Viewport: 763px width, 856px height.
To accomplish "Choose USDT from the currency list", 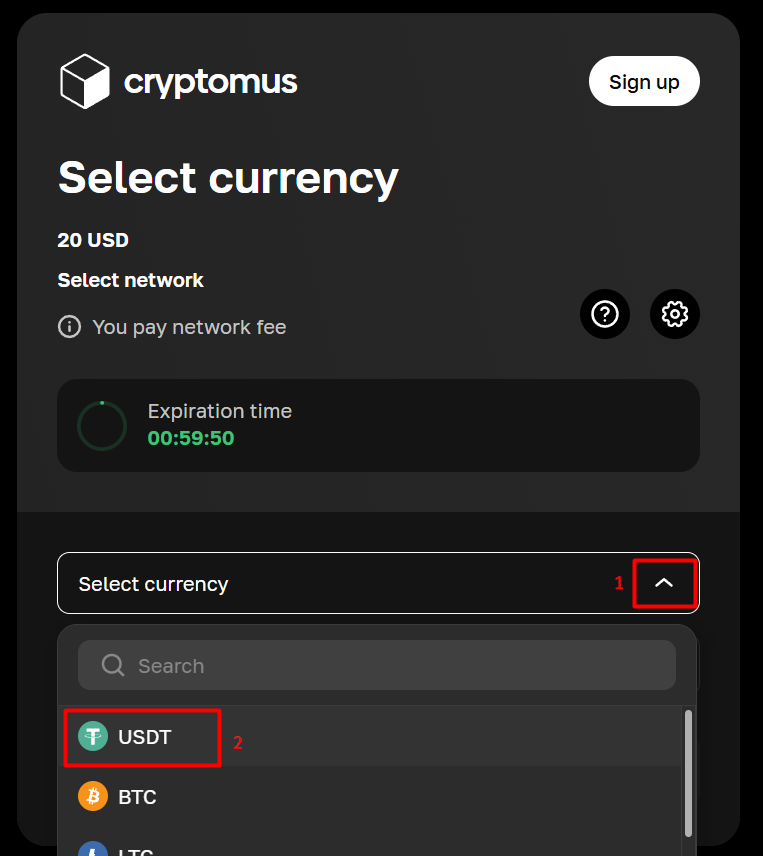I will (145, 737).
